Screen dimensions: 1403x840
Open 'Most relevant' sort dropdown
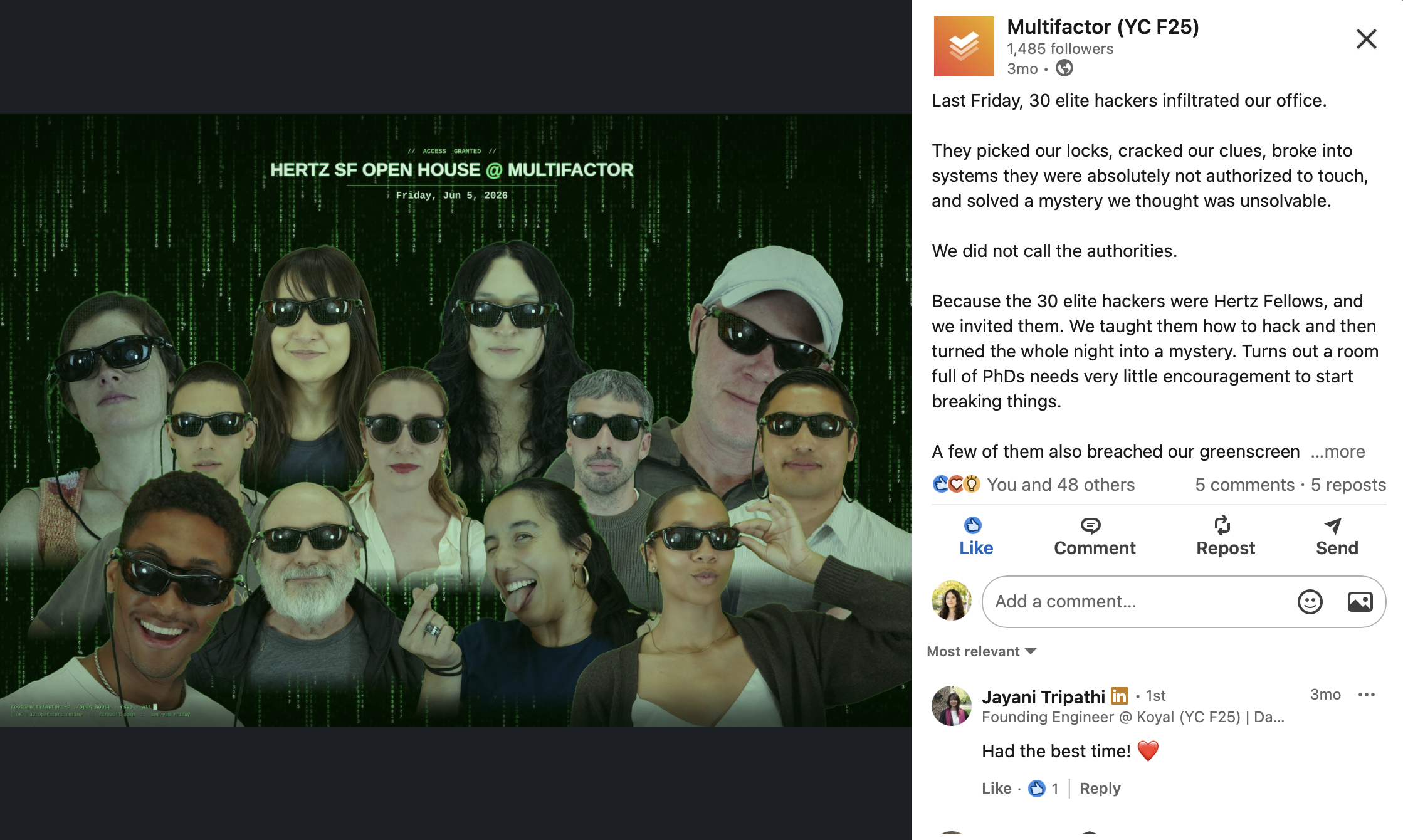coord(981,651)
